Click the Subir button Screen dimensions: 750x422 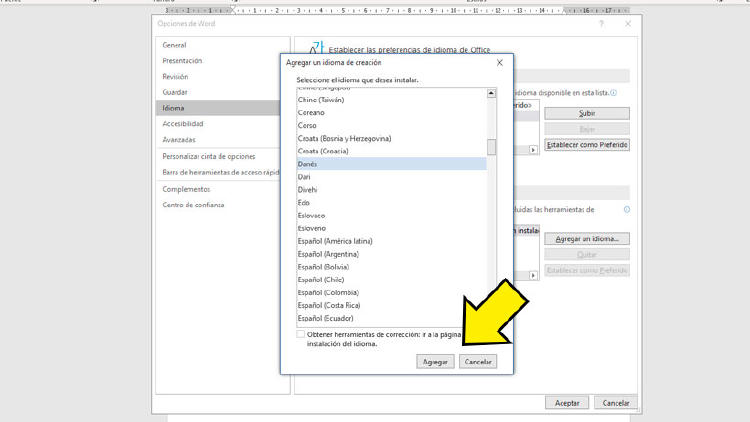coord(587,113)
